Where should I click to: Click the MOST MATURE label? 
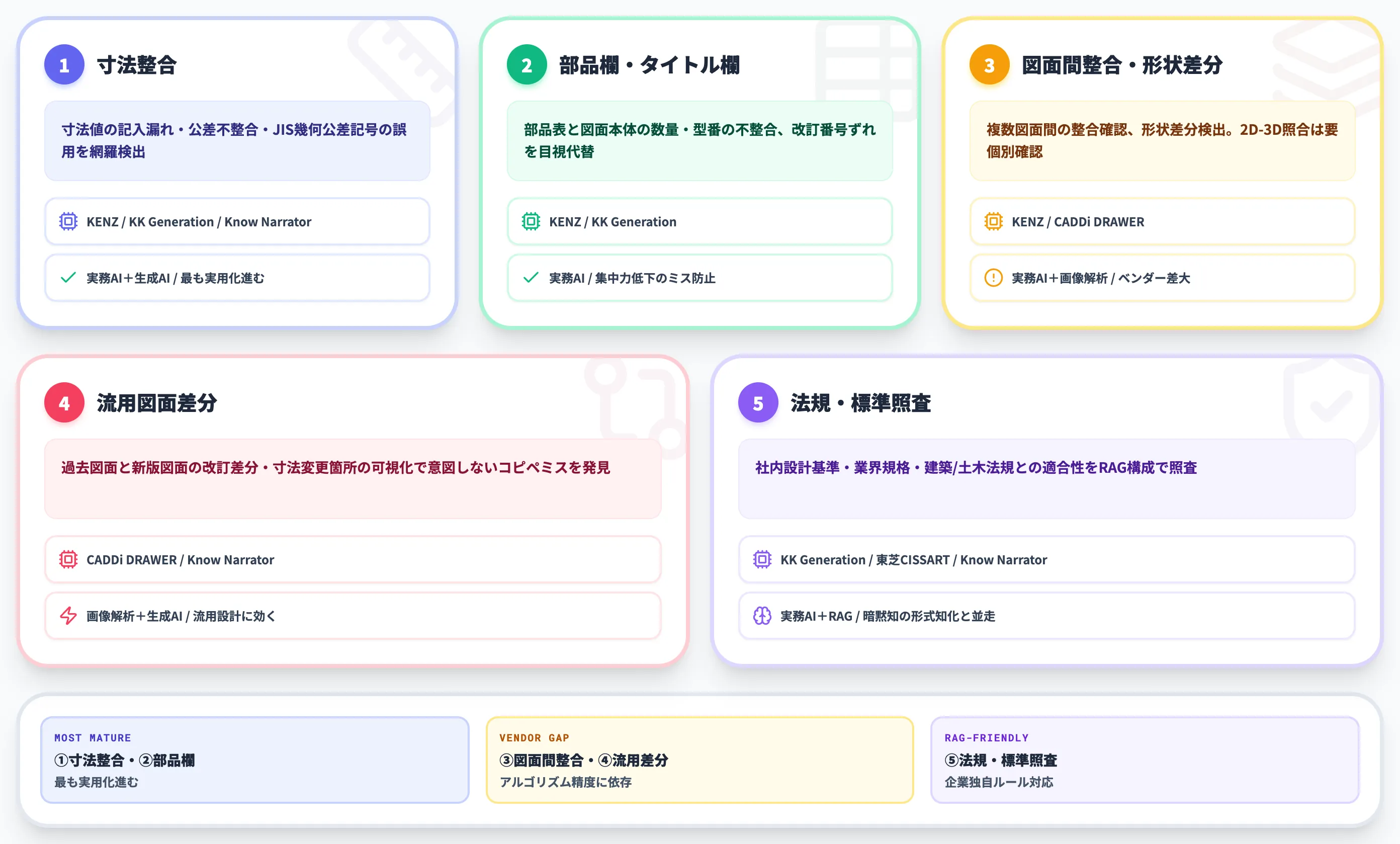[x=93, y=738]
